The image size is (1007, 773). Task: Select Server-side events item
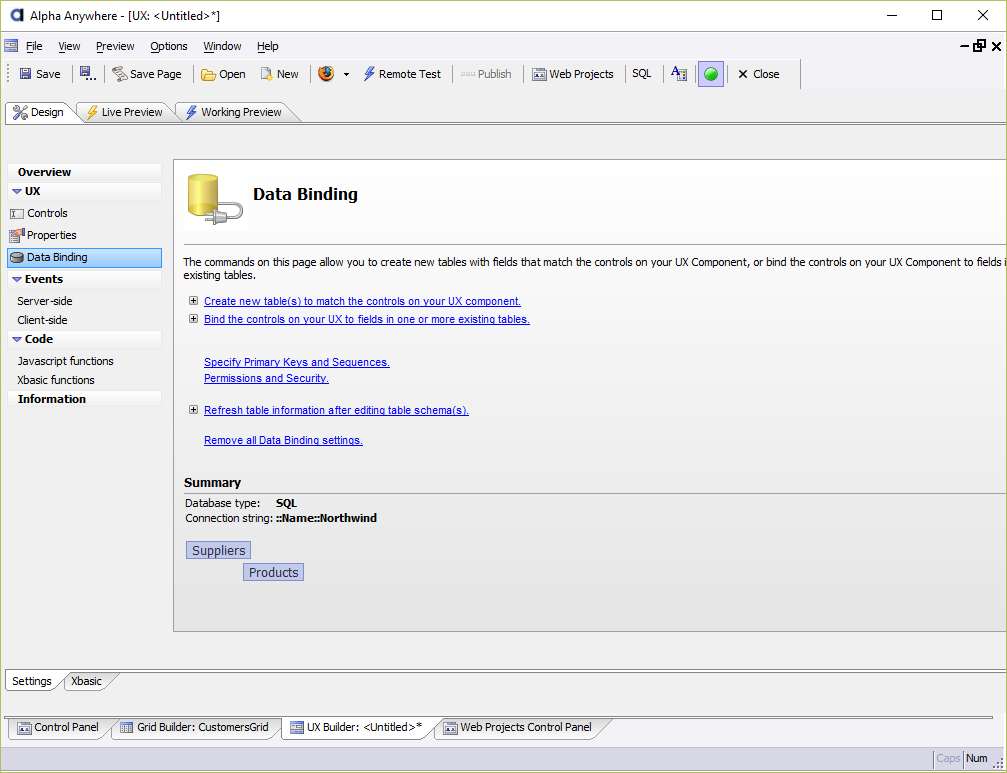coord(45,301)
